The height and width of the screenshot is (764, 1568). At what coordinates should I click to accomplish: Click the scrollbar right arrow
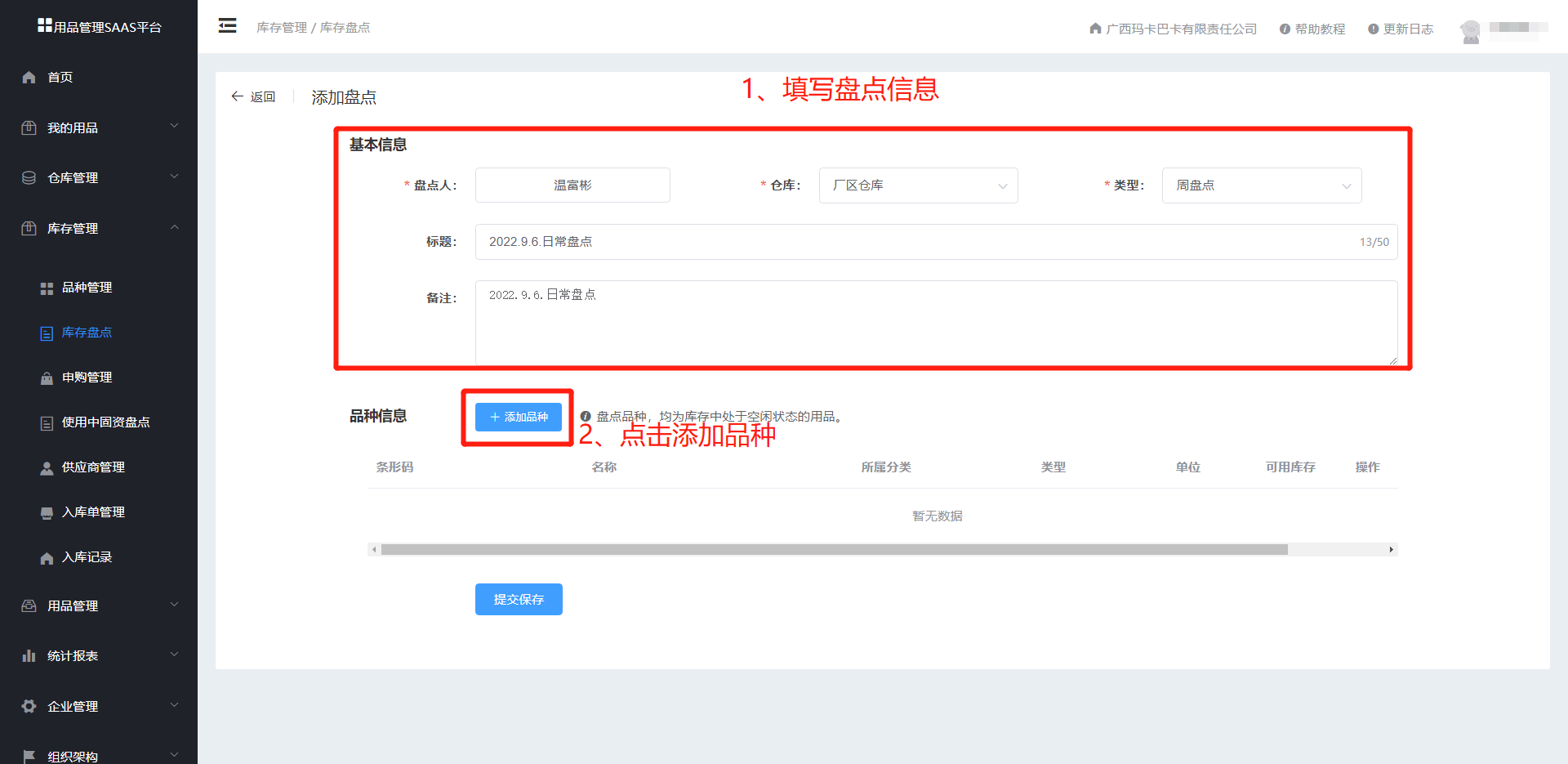1391,549
